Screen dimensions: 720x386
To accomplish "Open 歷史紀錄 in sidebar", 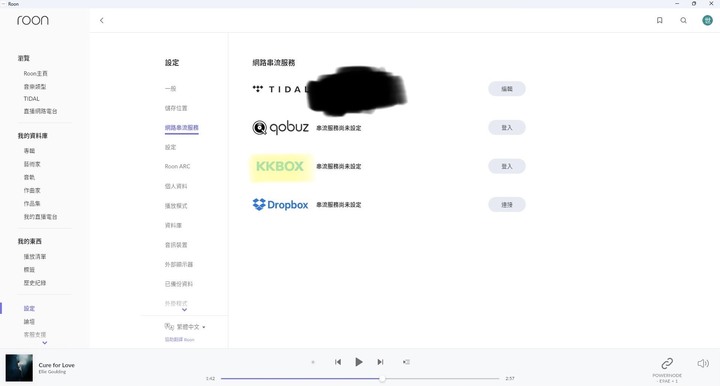I will tap(35, 283).
